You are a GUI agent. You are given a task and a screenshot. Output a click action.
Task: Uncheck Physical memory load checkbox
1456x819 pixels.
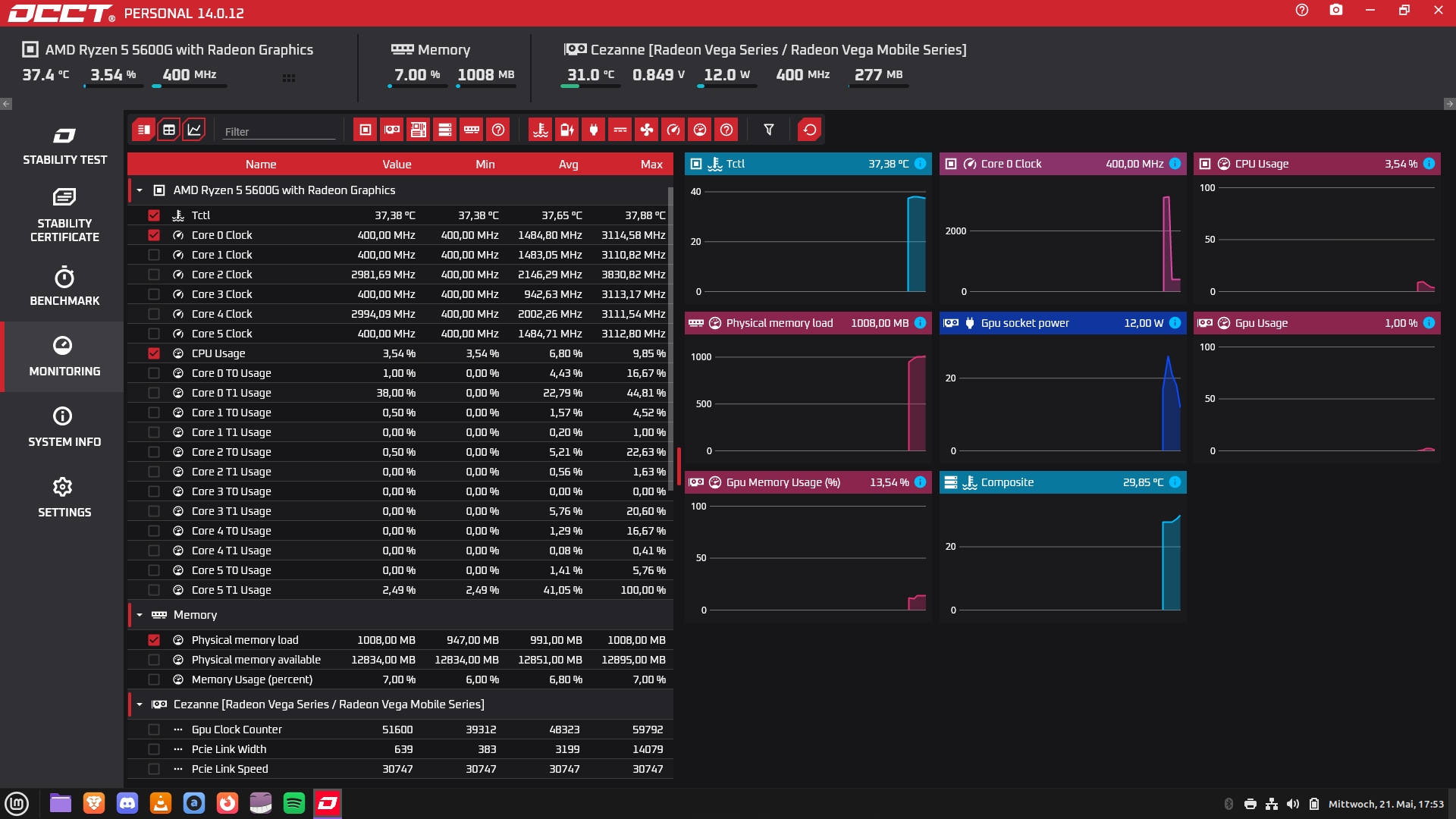point(154,640)
